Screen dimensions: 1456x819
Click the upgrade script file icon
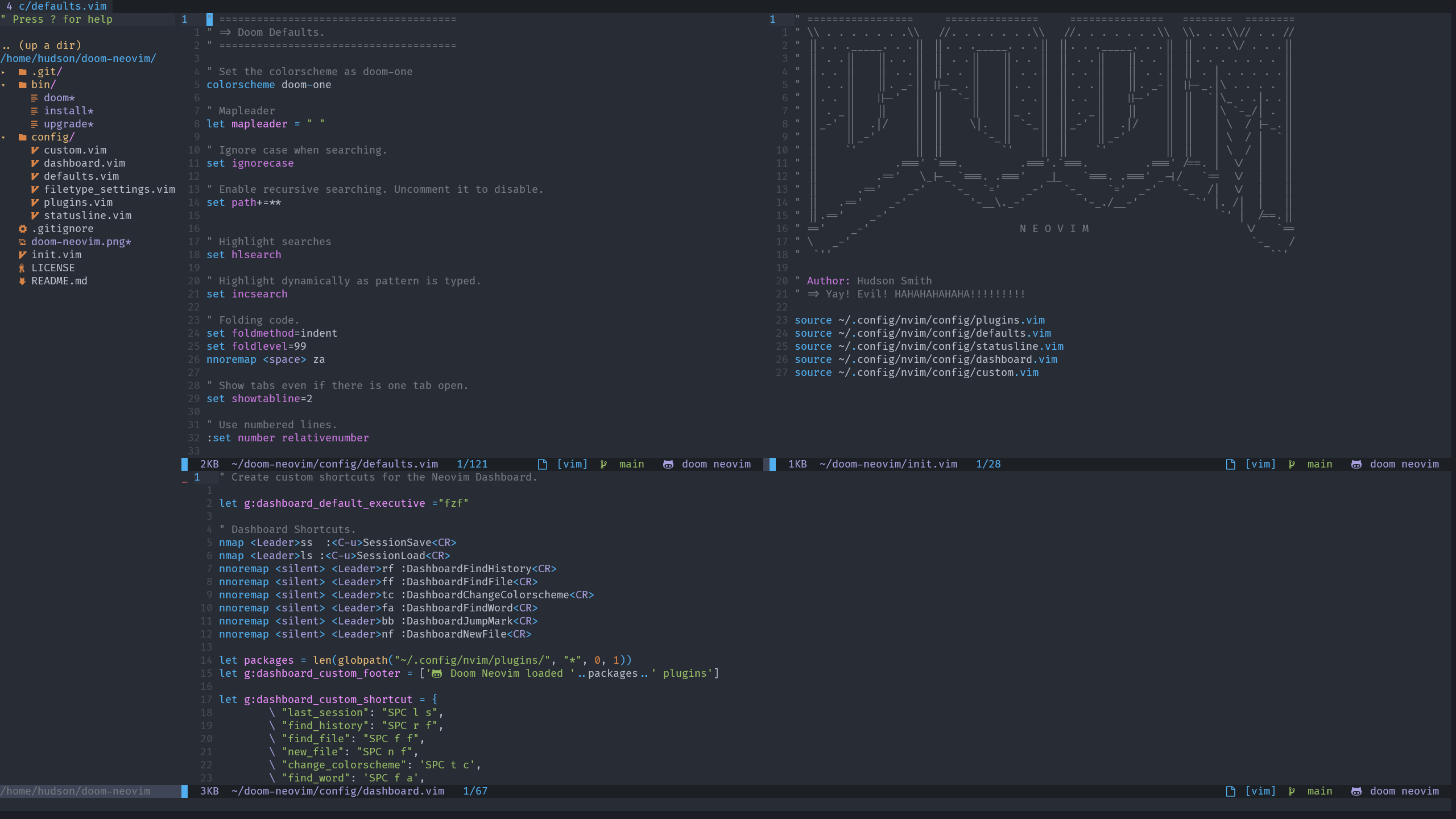pyautogui.click(x=35, y=124)
